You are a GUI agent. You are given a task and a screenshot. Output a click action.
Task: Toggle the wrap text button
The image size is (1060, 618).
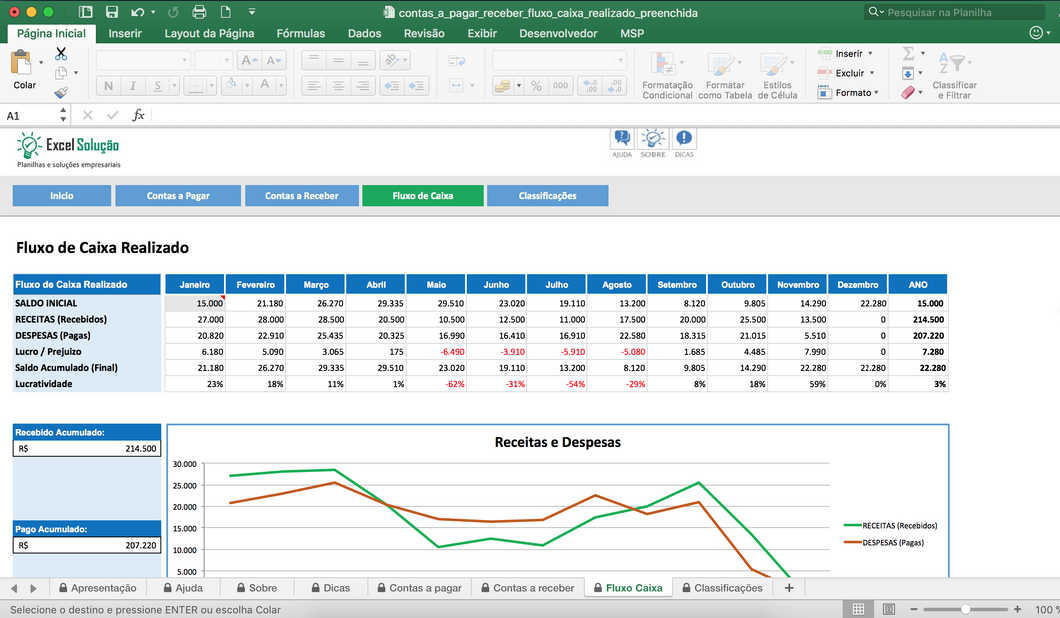coord(456,61)
